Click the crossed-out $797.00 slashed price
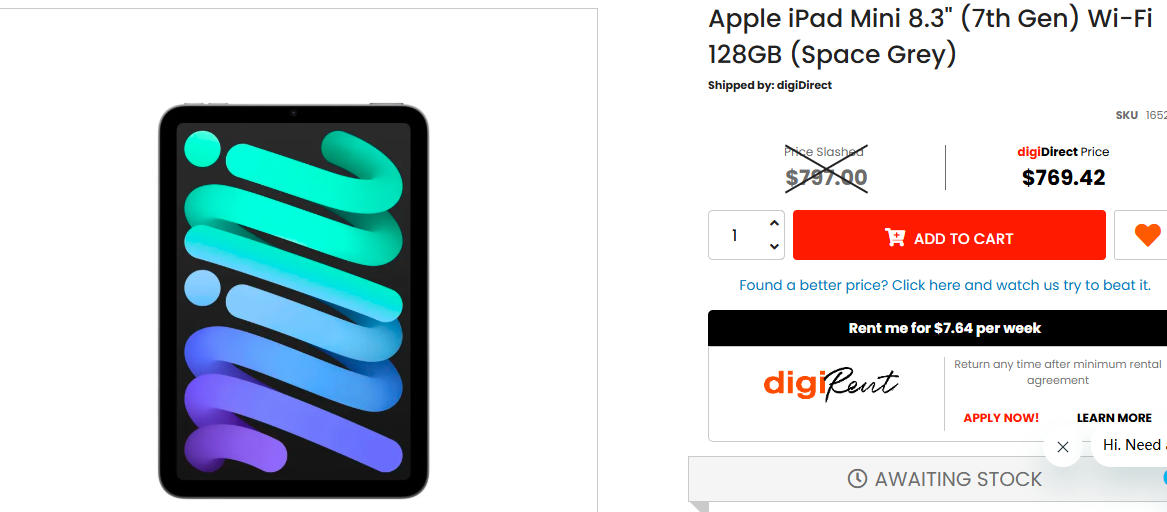Viewport: 1167px width, 512px height. pos(826,177)
